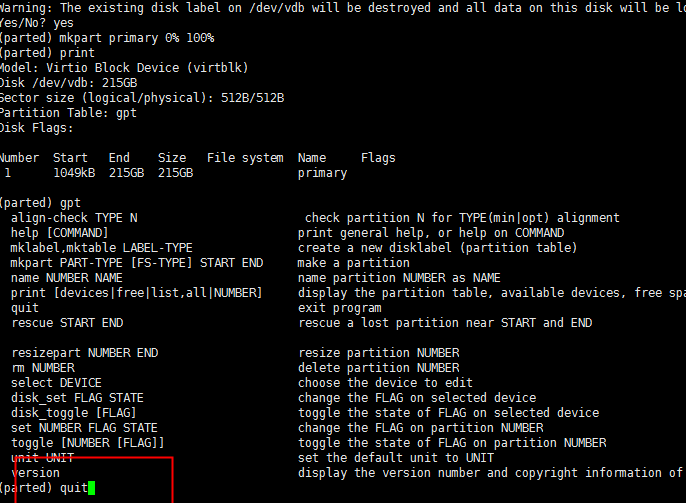Click the 'Flags' column header

click(378, 158)
